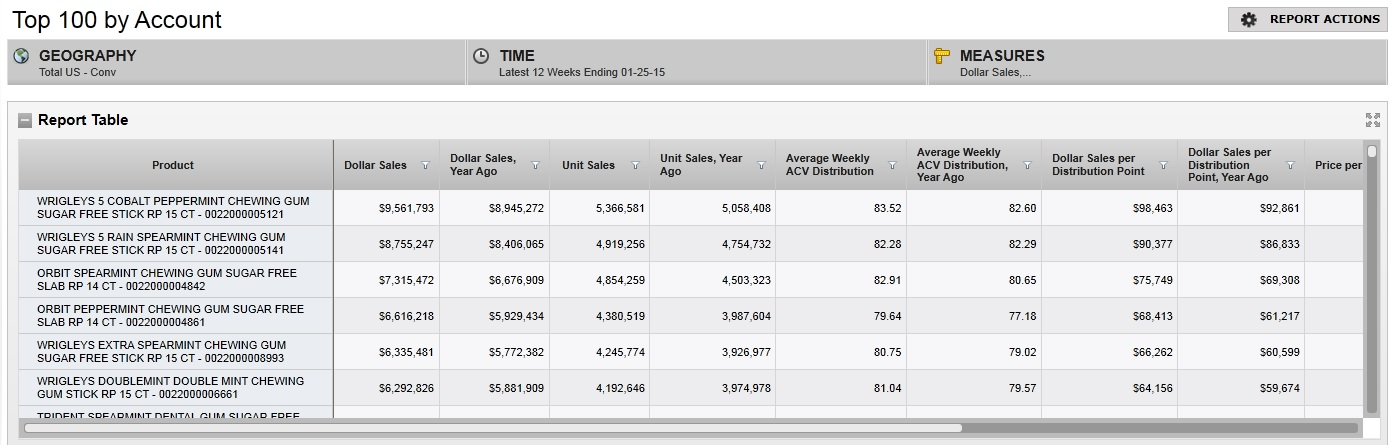Click the Time clock icon

pyautogui.click(x=481, y=56)
